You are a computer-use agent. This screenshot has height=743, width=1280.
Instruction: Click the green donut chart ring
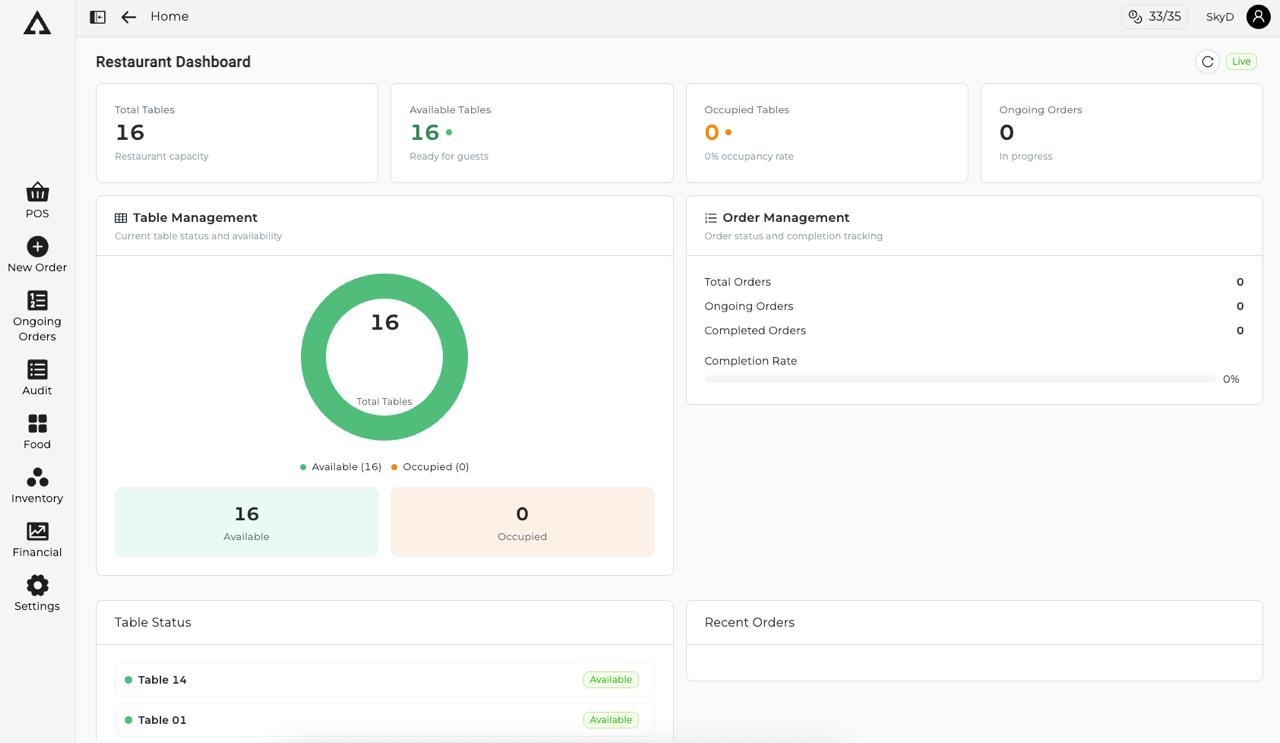click(x=313, y=357)
